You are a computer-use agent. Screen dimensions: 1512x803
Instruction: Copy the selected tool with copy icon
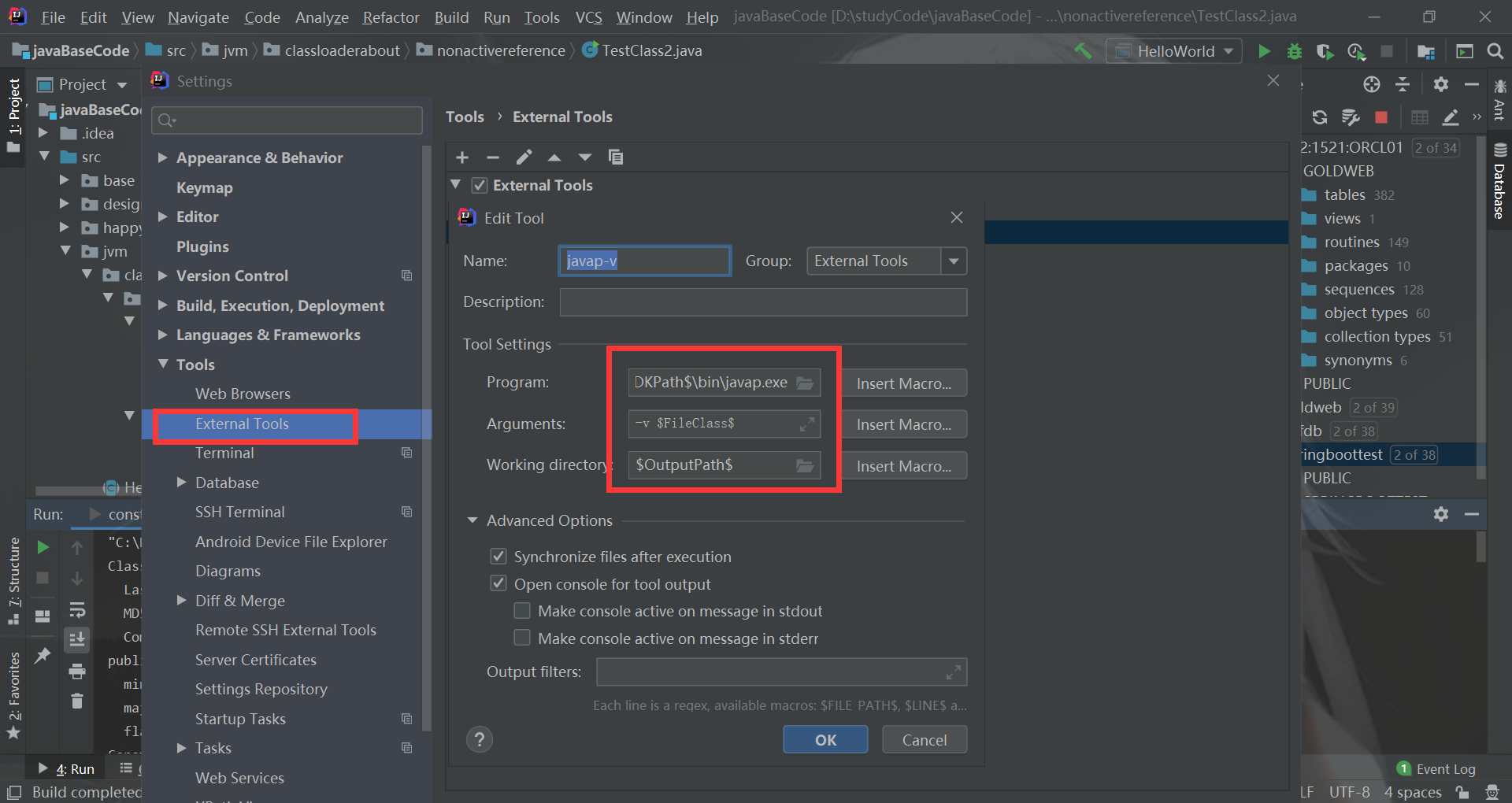point(616,157)
